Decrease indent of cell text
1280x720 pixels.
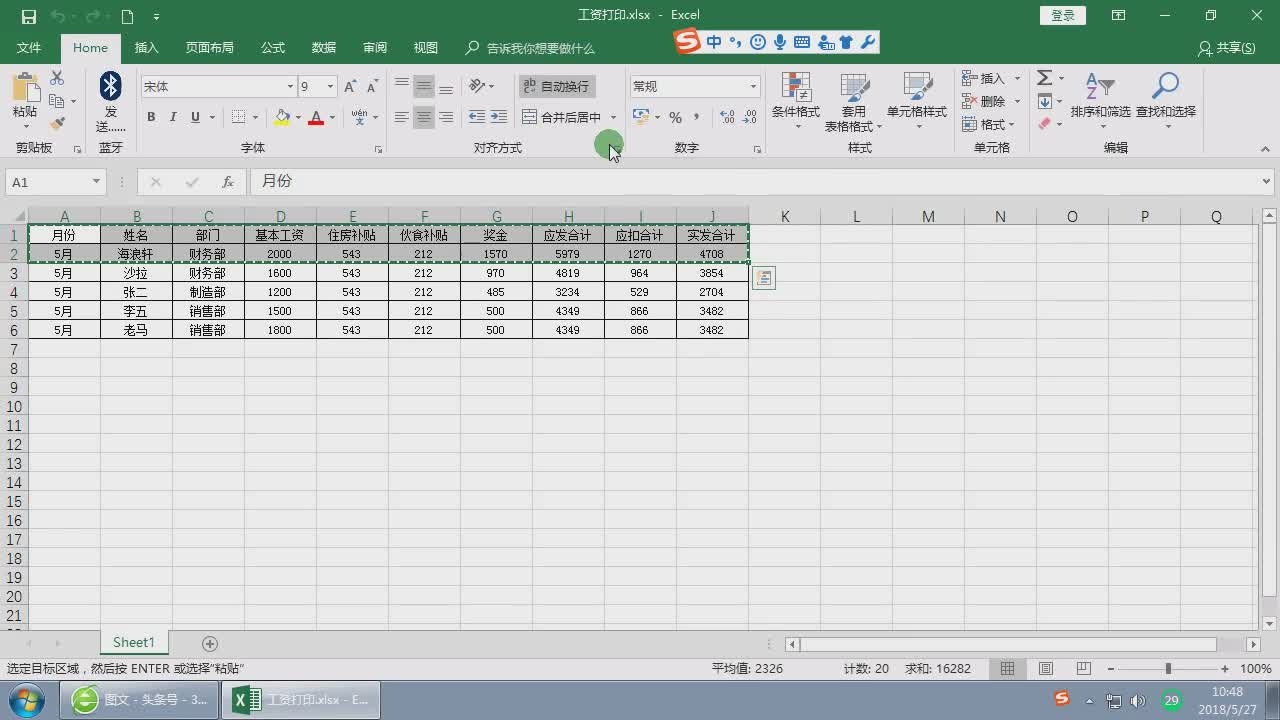[477, 117]
